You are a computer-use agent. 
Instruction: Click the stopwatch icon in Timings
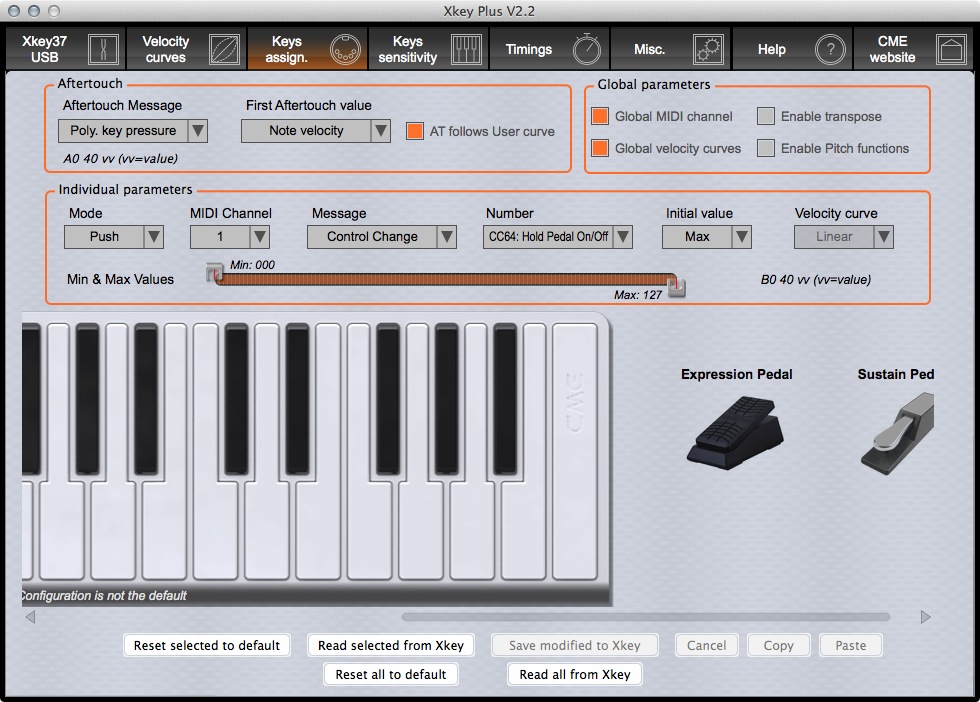(587, 49)
